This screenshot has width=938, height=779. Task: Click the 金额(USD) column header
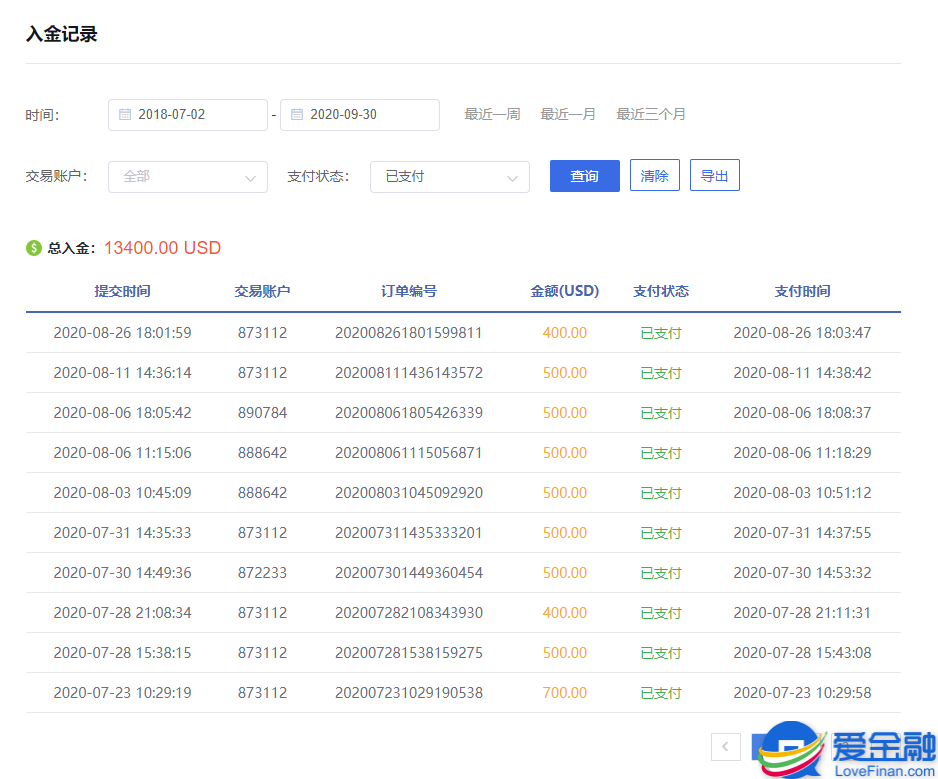point(565,291)
